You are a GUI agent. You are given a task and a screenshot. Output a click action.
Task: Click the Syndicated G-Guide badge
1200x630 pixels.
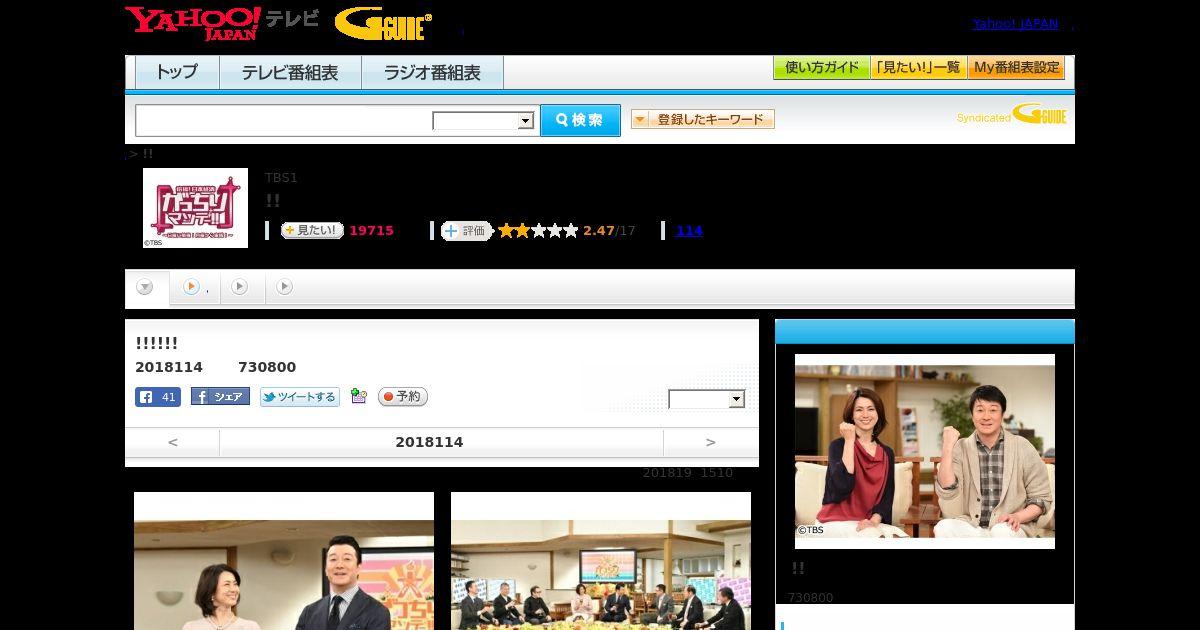[1011, 115]
